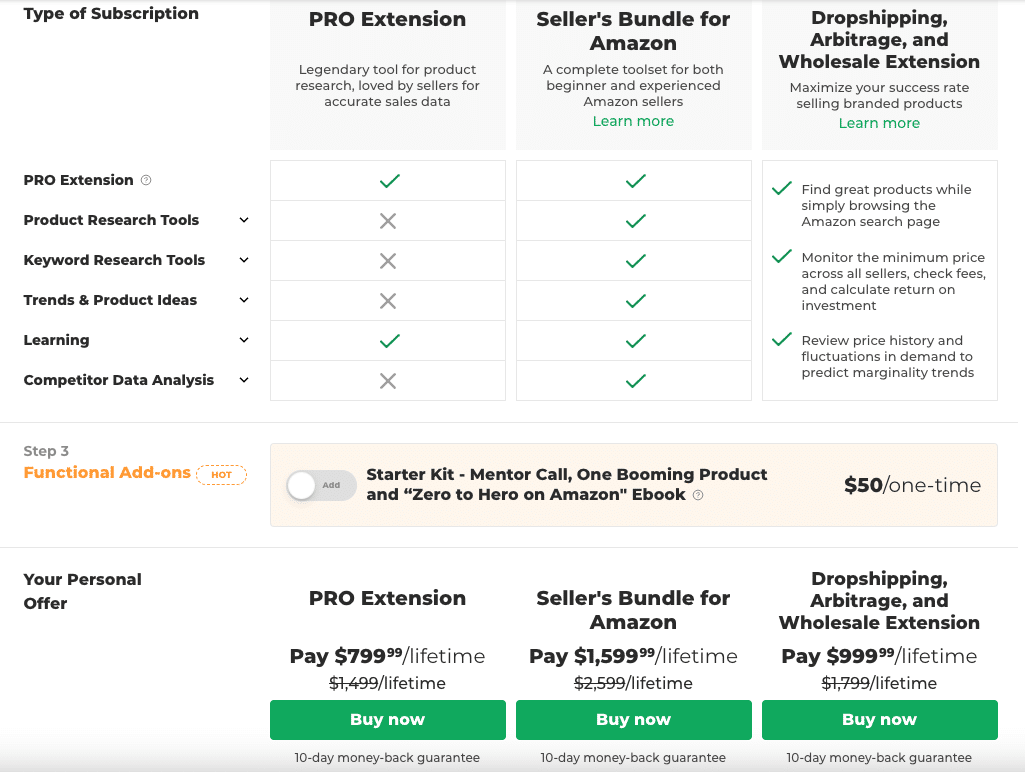This screenshot has width=1025, height=772.
Task: Expand the Product Research Tools row
Action: 244,220
